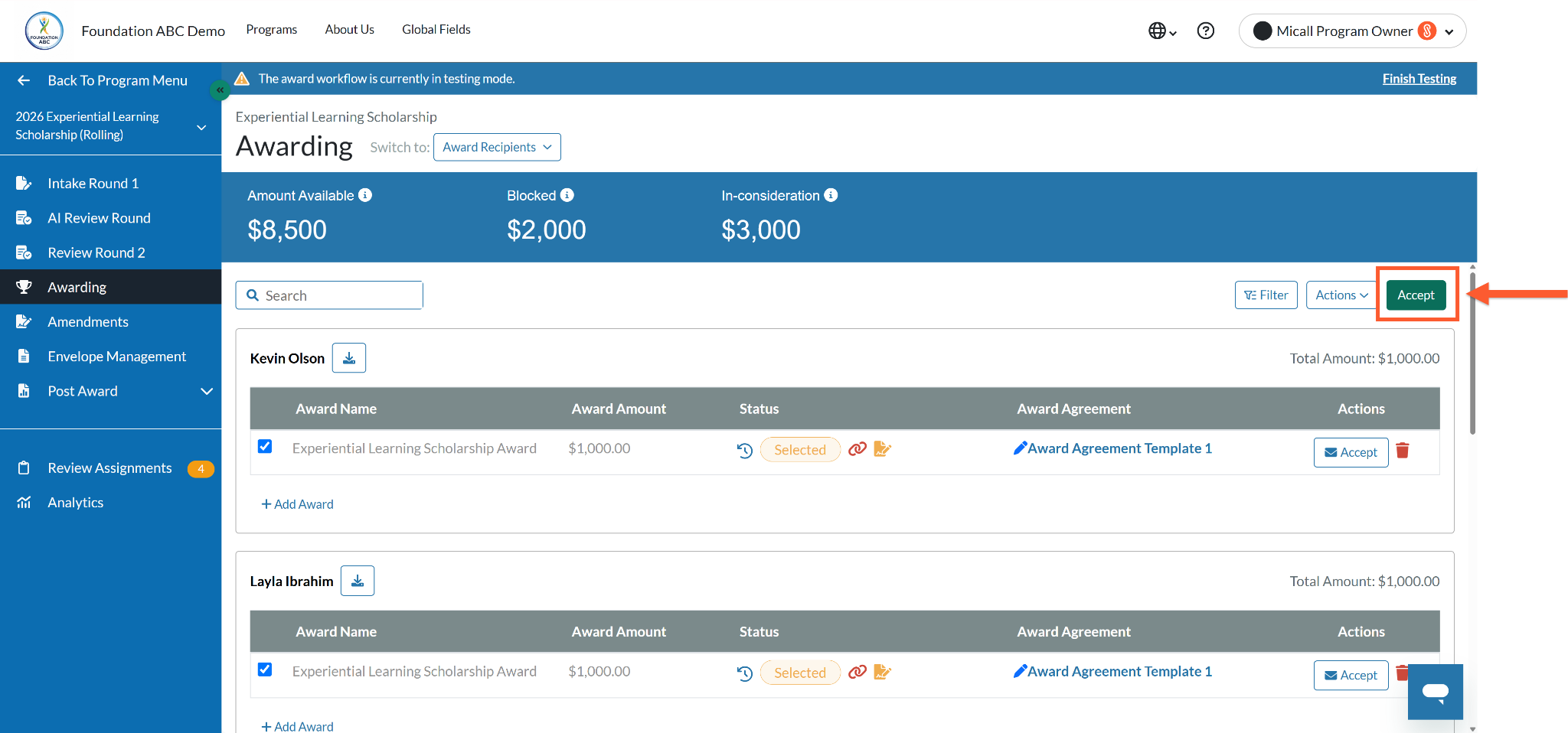Open the Award Recipients switch-to dropdown
The width and height of the screenshot is (1568, 733).
click(497, 147)
